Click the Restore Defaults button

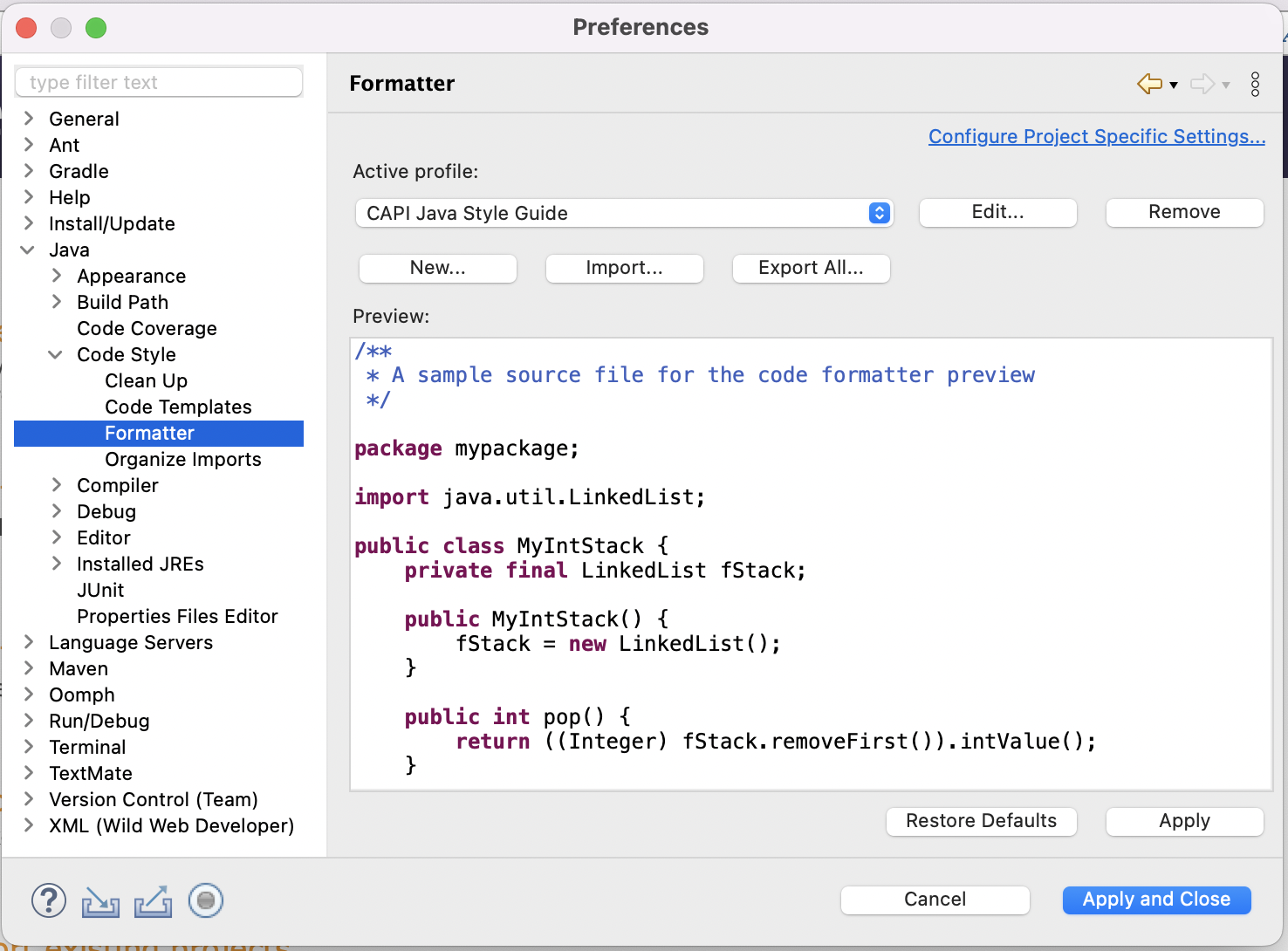click(982, 821)
